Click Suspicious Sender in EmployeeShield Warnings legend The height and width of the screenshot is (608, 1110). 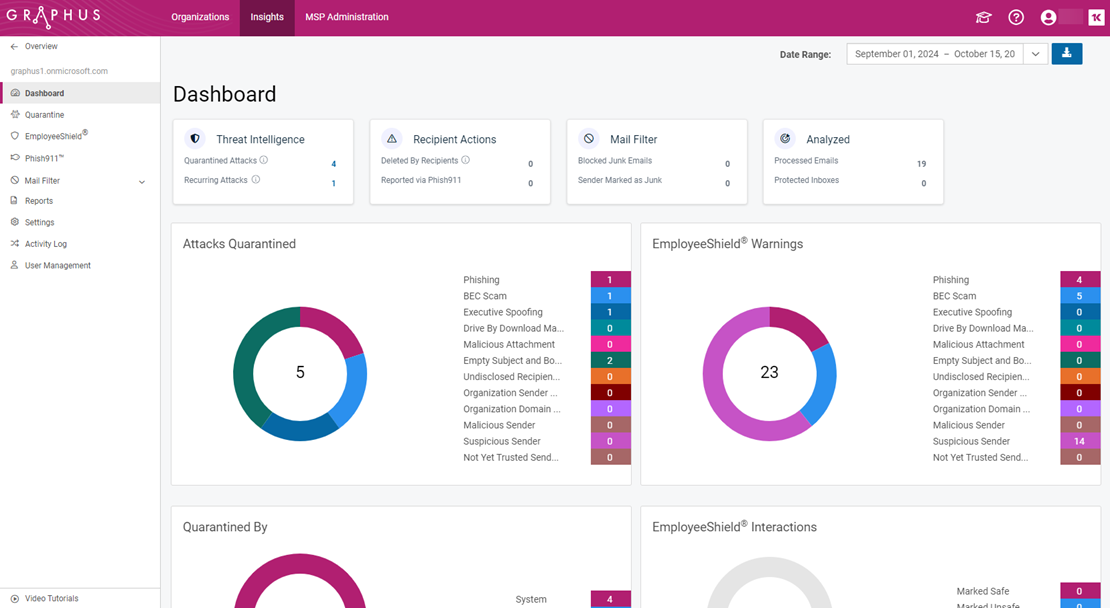point(971,441)
